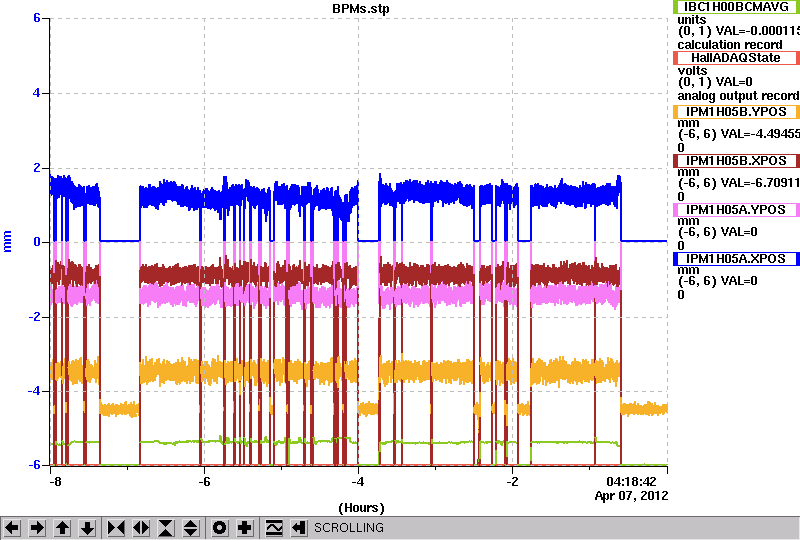
Task: Click the 'calculation record' description text
Action: 730,45
